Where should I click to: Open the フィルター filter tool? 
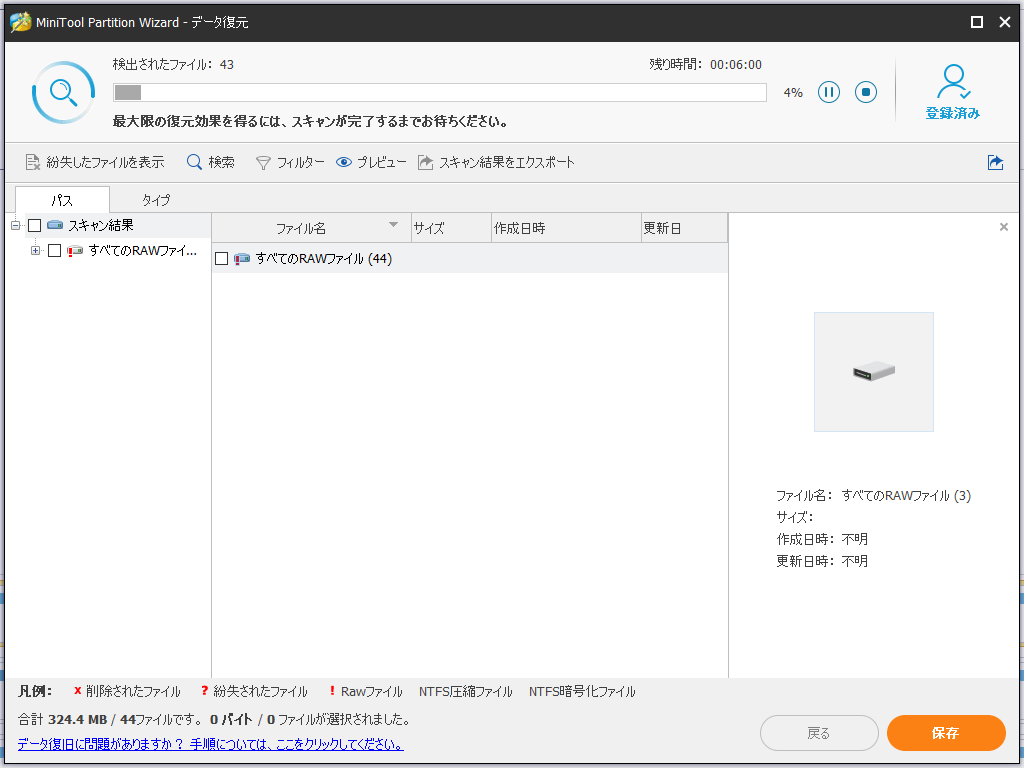coord(264,162)
